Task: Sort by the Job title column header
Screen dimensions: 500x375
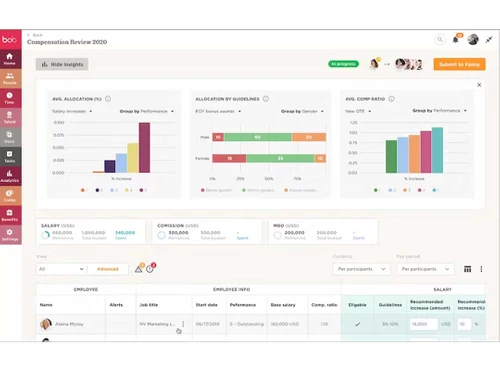Action: pyautogui.click(x=149, y=305)
